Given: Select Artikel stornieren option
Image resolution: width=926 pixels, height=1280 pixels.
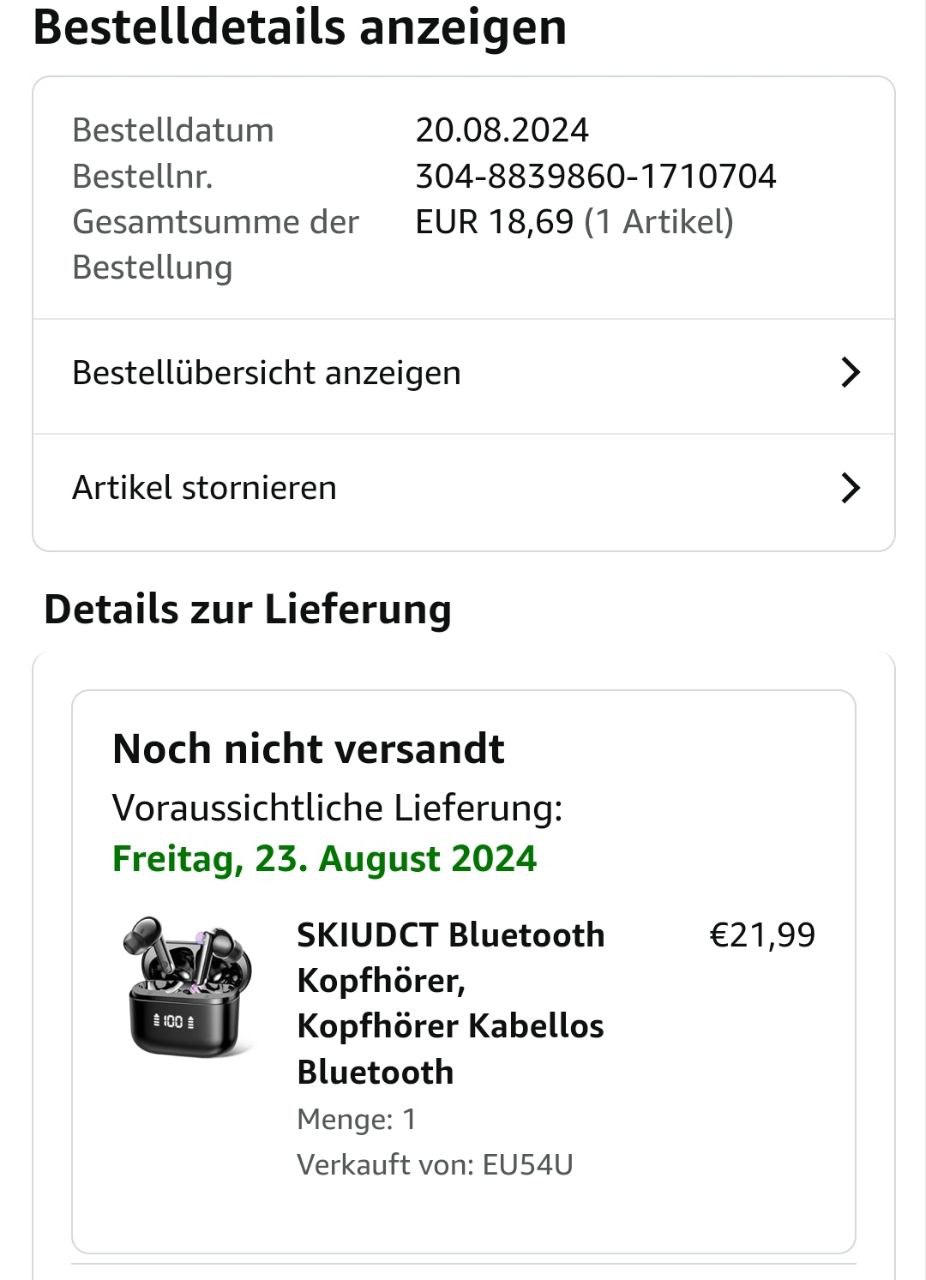Looking at the screenshot, I should [x=204, y=488].
